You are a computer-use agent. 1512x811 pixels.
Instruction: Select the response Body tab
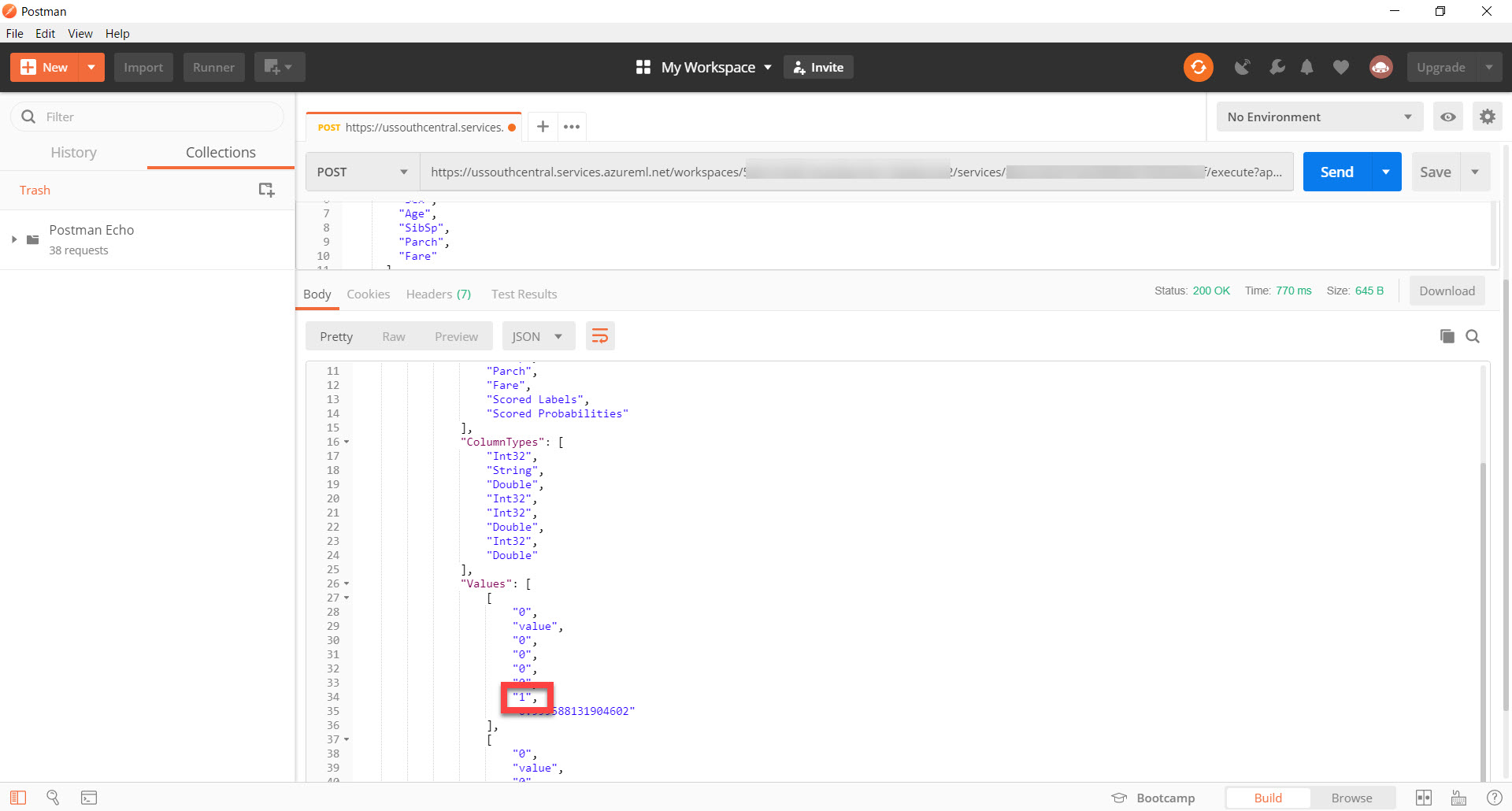point(317,294)
